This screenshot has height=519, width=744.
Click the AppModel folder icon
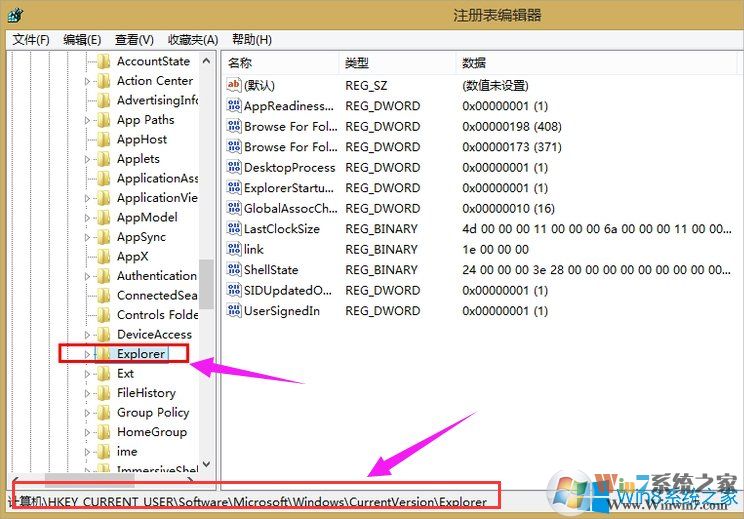[x=103, y=217]
